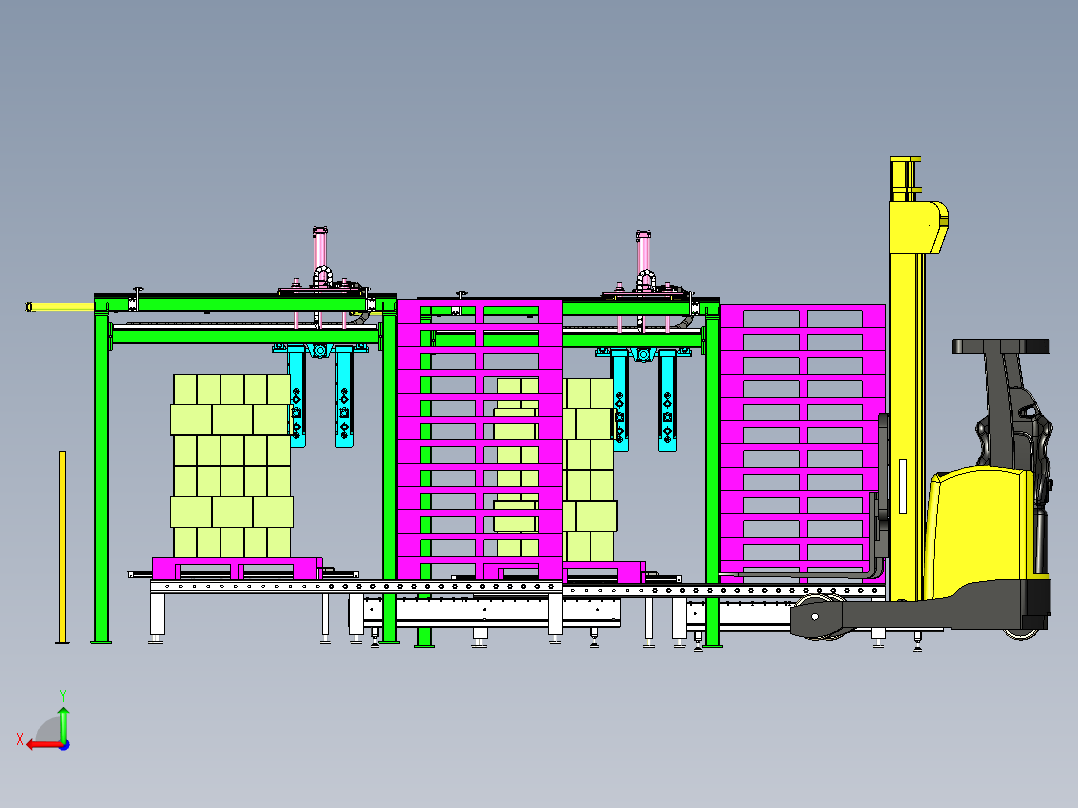Select the right magenta pallet stack near forklift

[802, 444]
